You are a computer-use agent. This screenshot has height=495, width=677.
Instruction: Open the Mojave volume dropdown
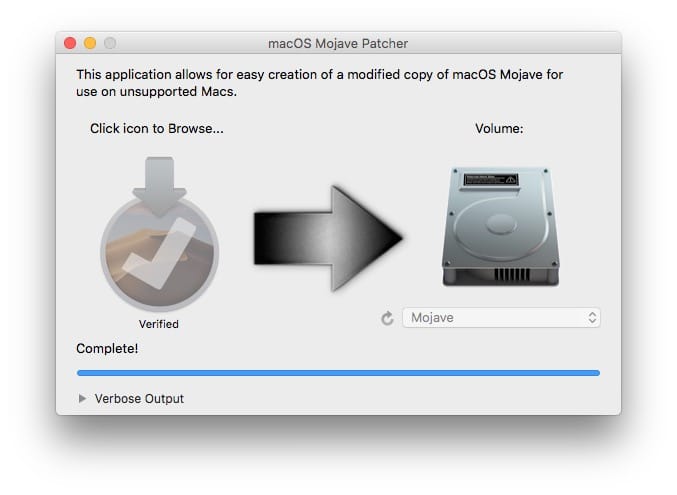[501, 318]
